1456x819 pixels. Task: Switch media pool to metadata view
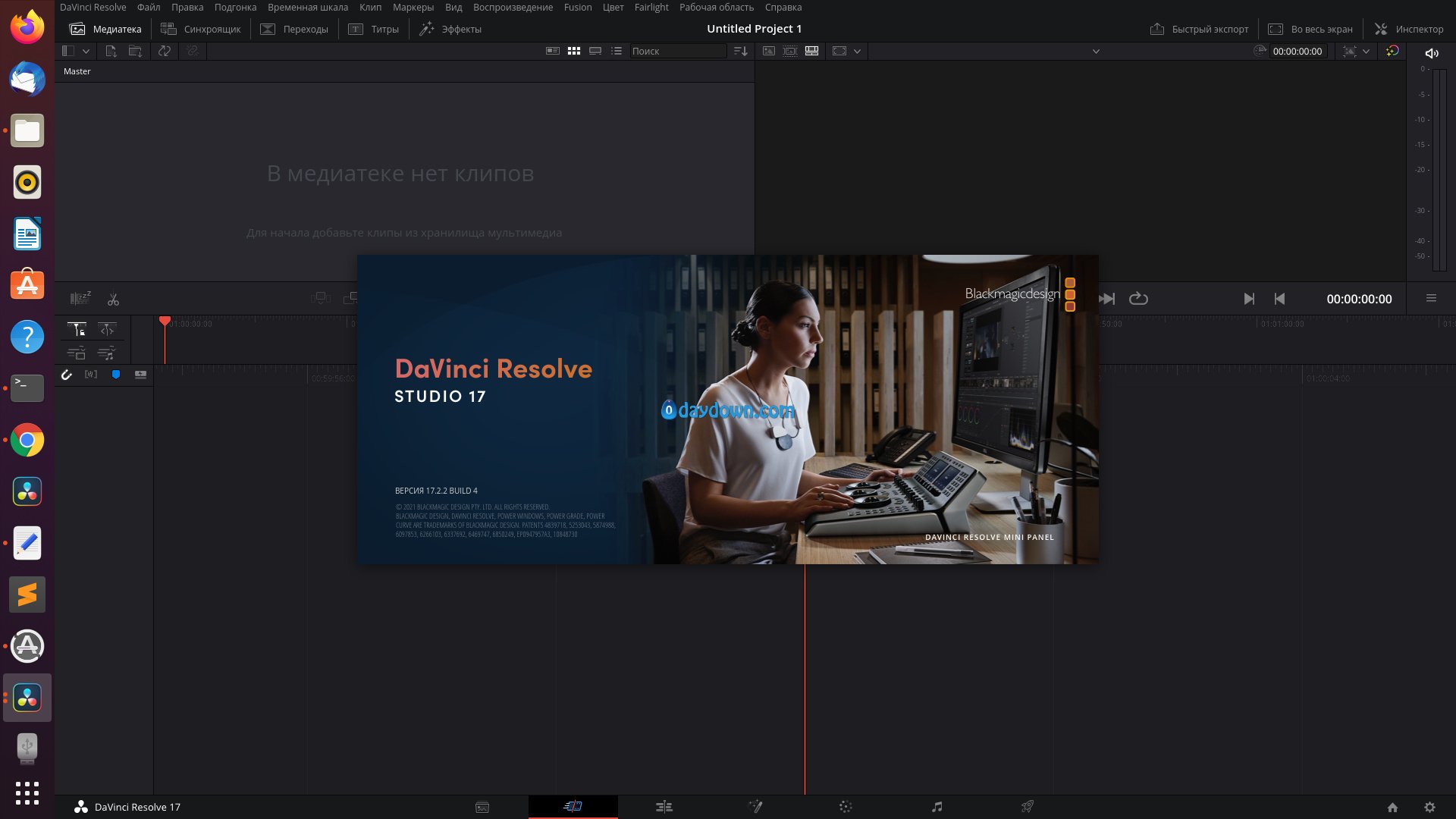(x=553, y=51)
